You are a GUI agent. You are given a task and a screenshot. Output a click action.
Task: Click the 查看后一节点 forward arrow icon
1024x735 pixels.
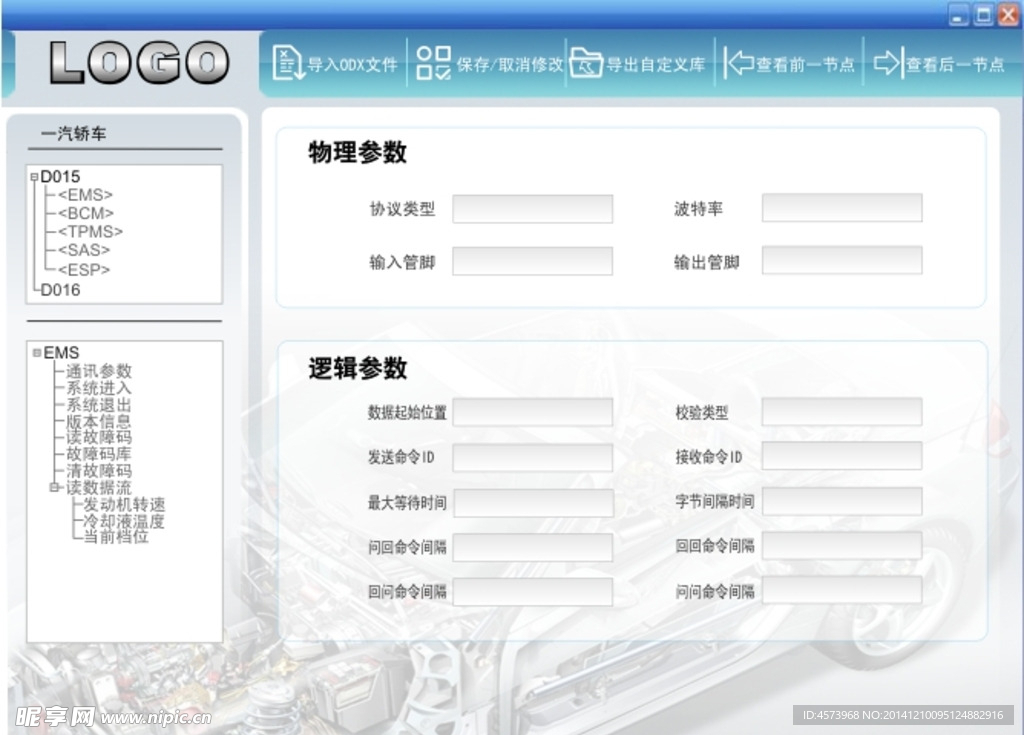coord(886,61)
